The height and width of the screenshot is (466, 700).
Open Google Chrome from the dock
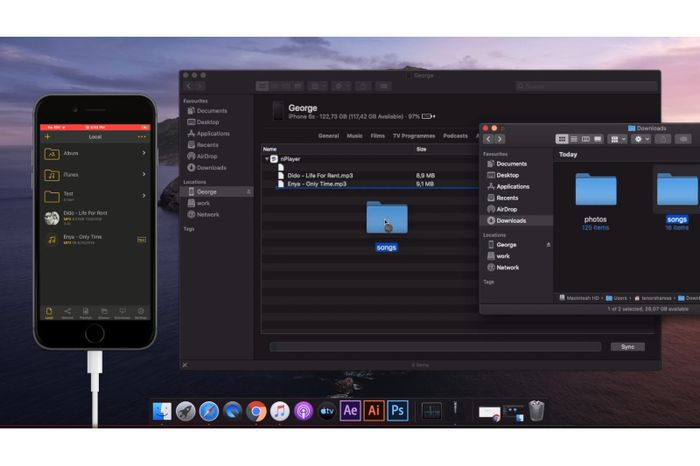(x=256, y=411)
